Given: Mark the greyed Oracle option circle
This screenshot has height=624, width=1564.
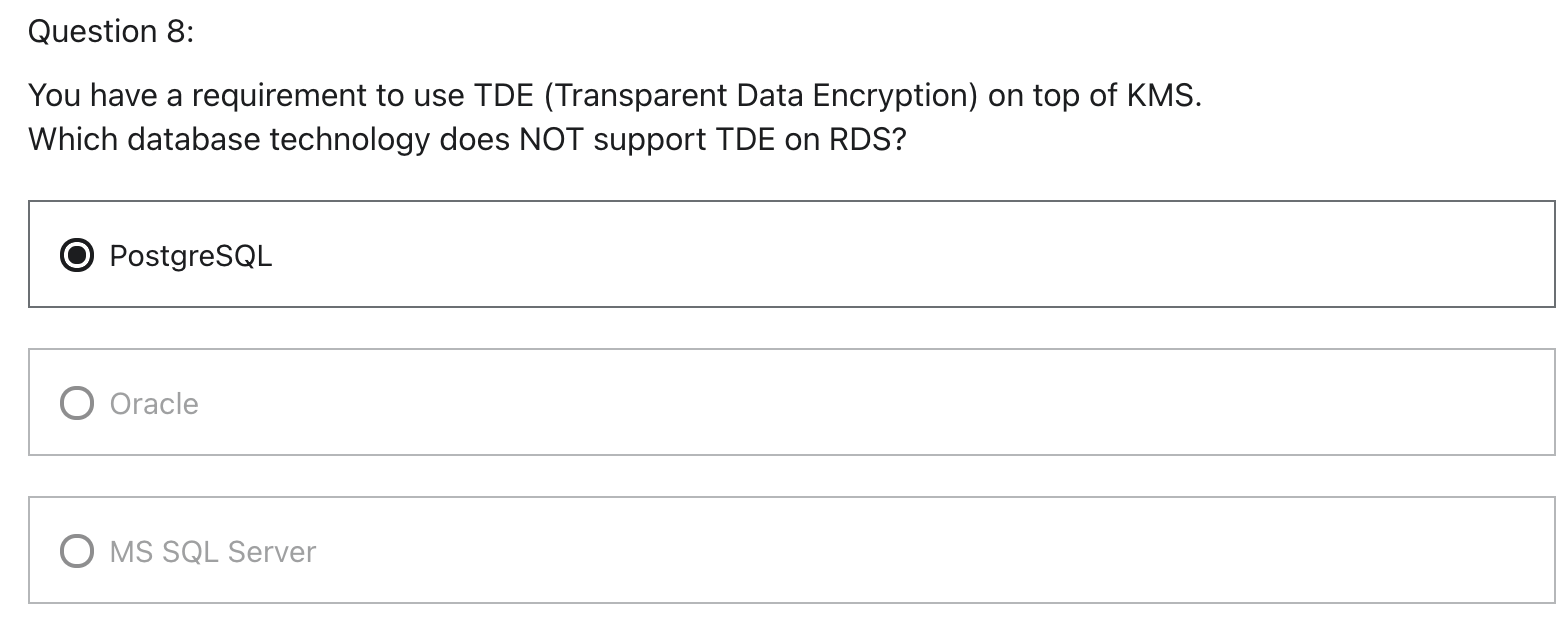Looking at the screenshot, I should [77, 404].
